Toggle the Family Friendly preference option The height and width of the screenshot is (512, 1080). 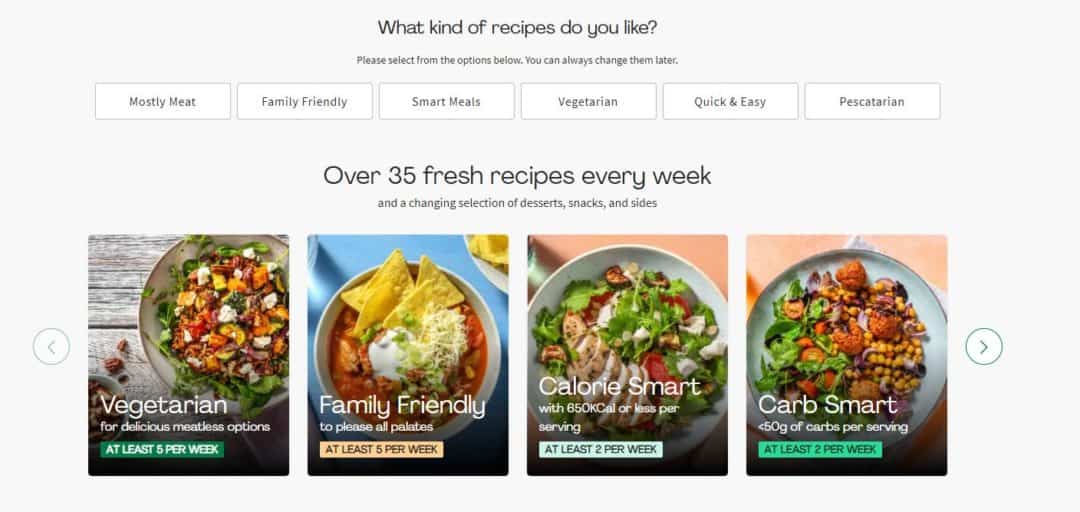coord(304,101)
